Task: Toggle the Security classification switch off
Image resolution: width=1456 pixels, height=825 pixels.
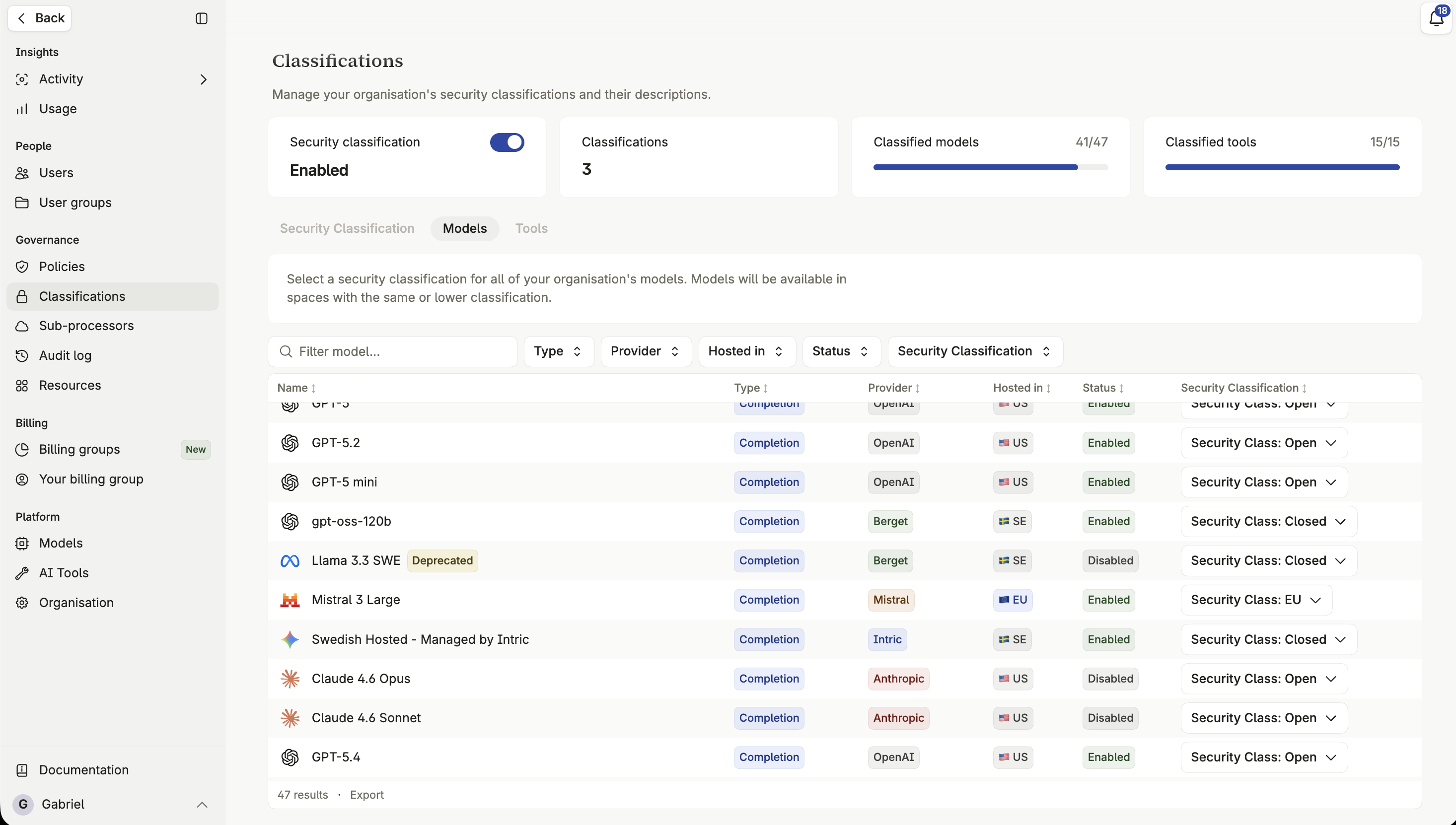Action: 507,142
